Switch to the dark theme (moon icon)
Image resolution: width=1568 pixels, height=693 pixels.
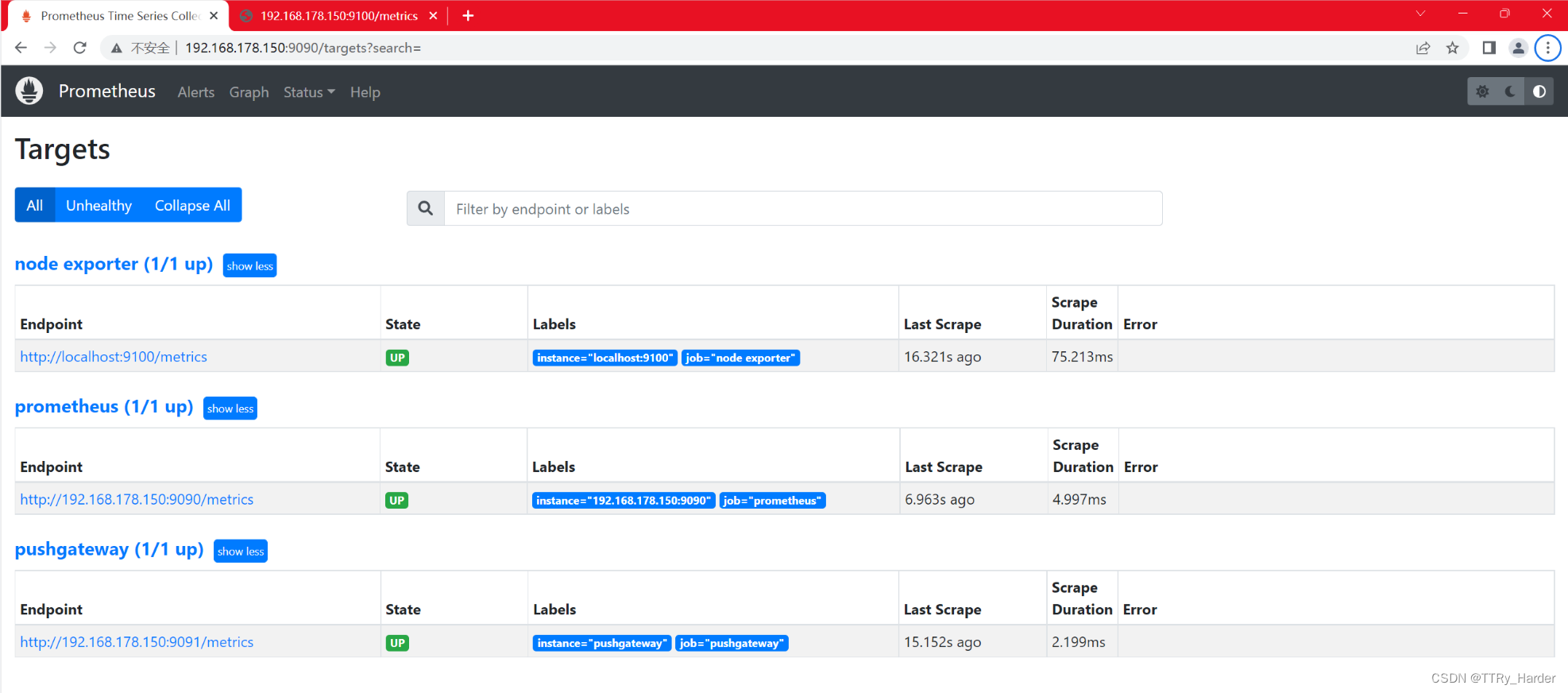pos(1510,91)
